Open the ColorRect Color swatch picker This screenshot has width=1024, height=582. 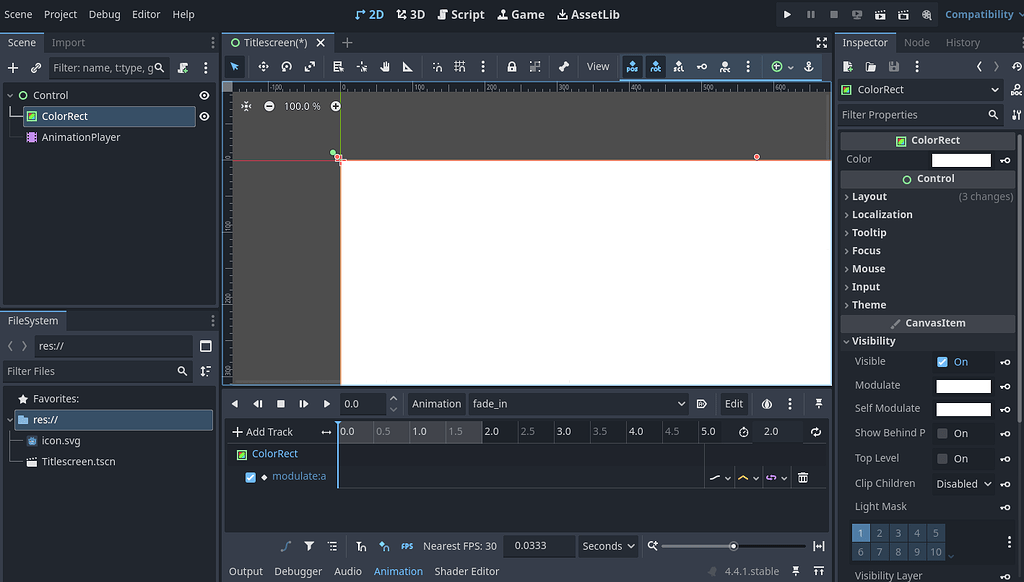coord(963,159)
